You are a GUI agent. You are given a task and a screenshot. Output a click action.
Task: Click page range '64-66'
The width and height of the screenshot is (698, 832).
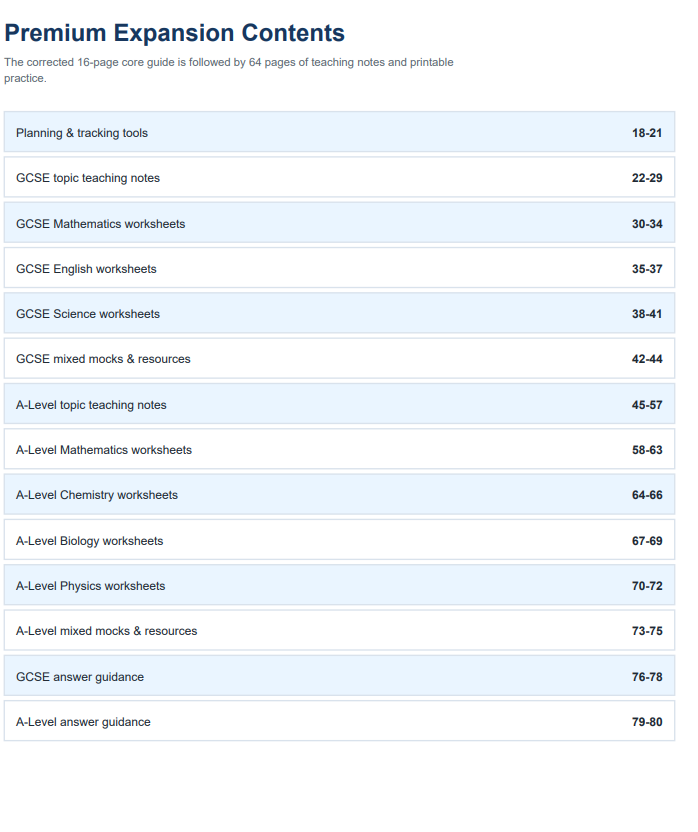(647, 495)
